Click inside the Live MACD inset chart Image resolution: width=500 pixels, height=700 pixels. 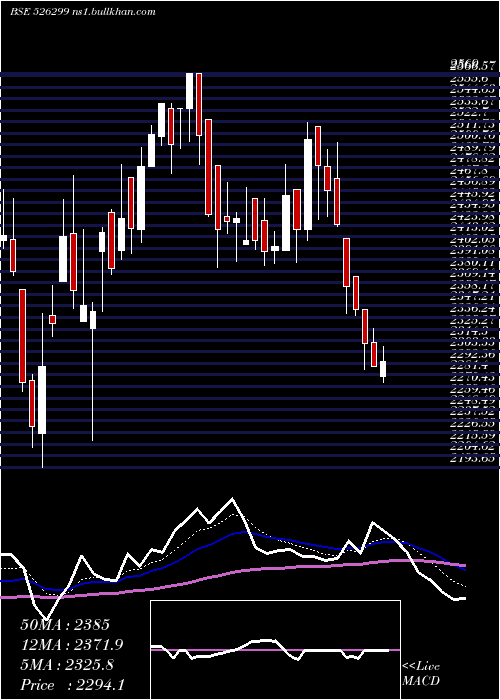pos(275,650)
